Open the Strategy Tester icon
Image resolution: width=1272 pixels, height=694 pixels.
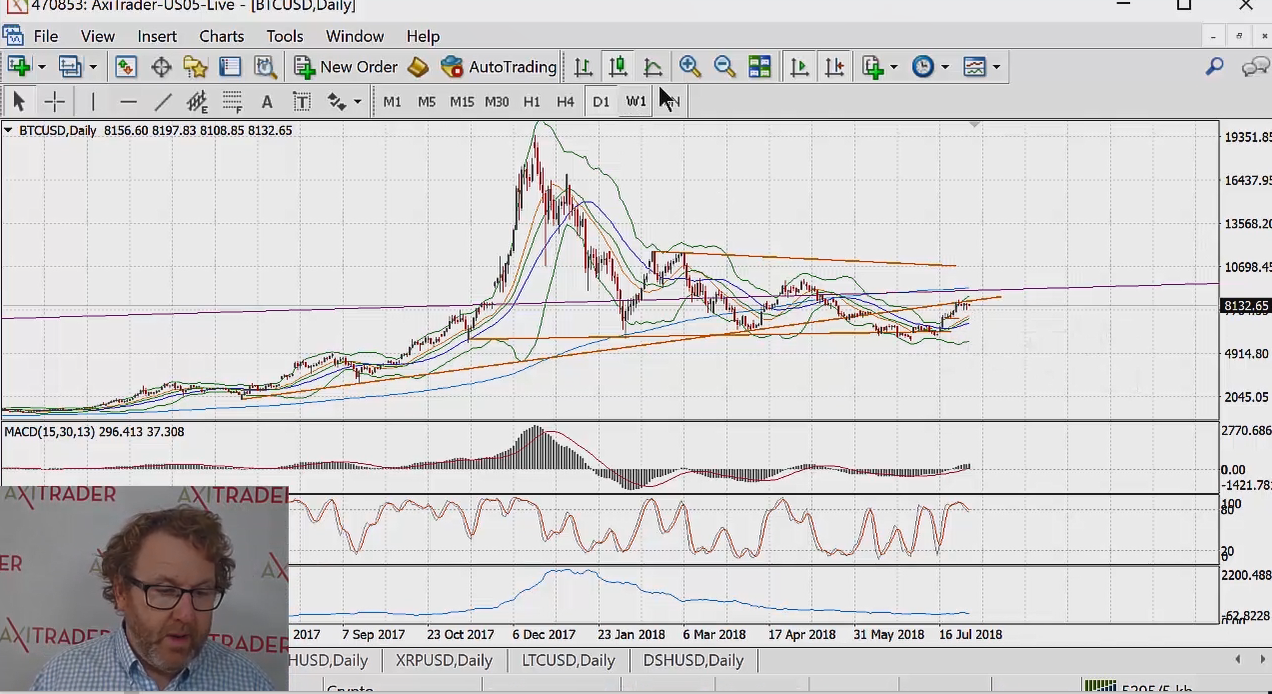pyautogui.click(x=265, y=67)
